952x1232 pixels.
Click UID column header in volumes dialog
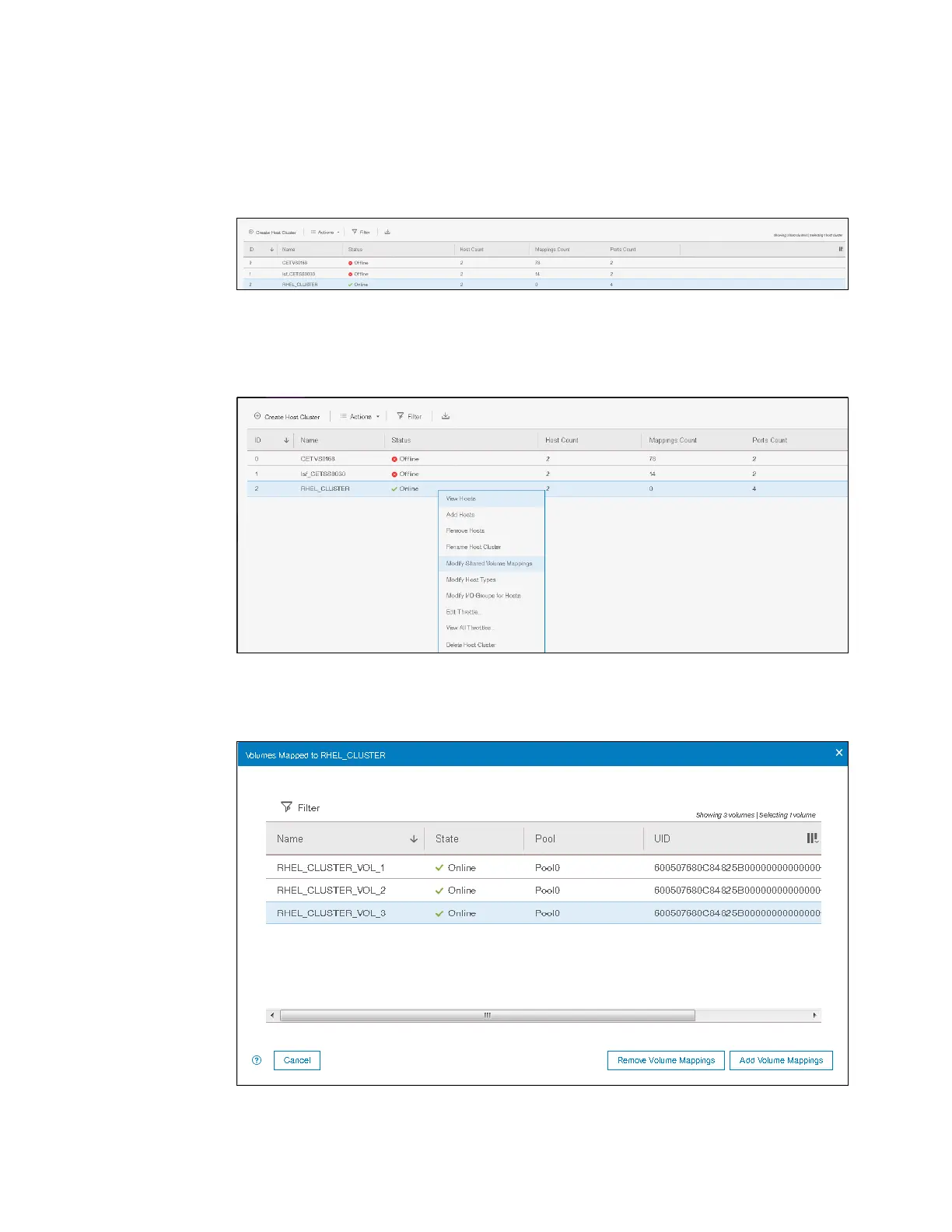click(x=662, y=839)
